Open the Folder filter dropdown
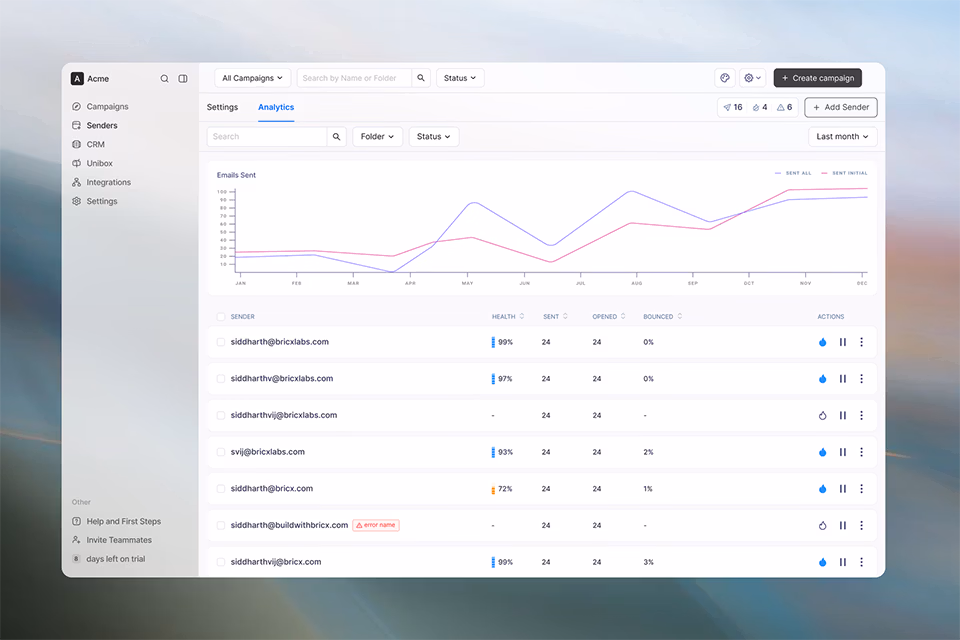 (377, 137)
